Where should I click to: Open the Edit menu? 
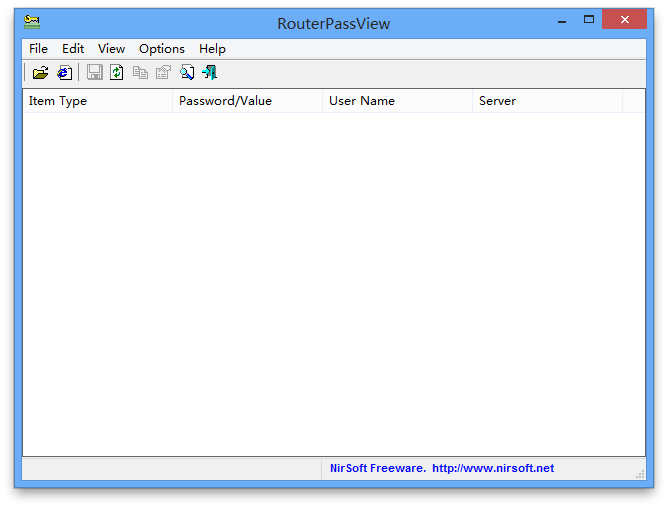[73, 49]
